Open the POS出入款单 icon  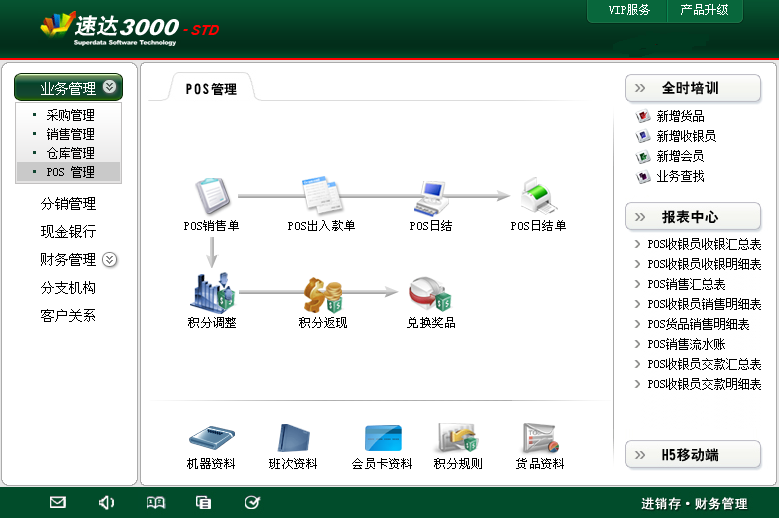coord(322,194)
